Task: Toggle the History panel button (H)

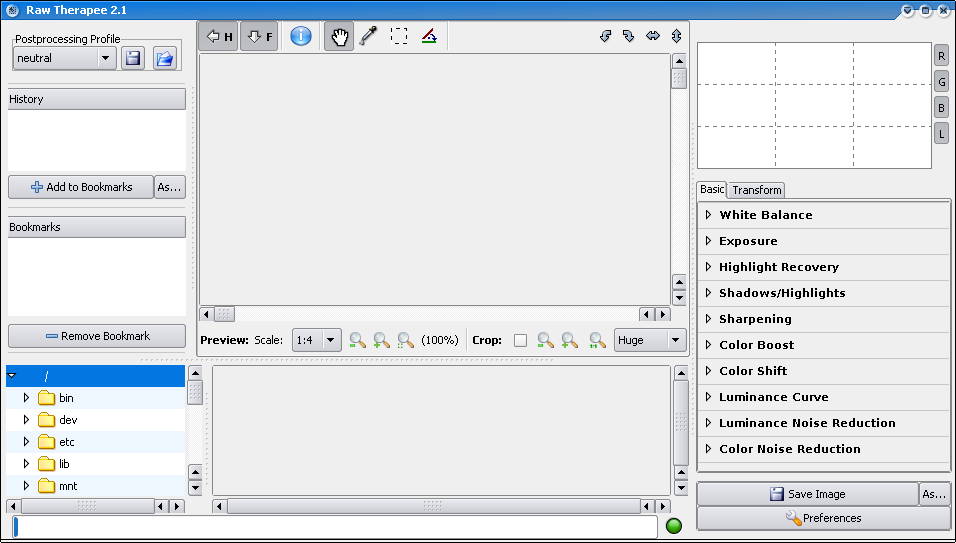Action: (x=218, y=37)
